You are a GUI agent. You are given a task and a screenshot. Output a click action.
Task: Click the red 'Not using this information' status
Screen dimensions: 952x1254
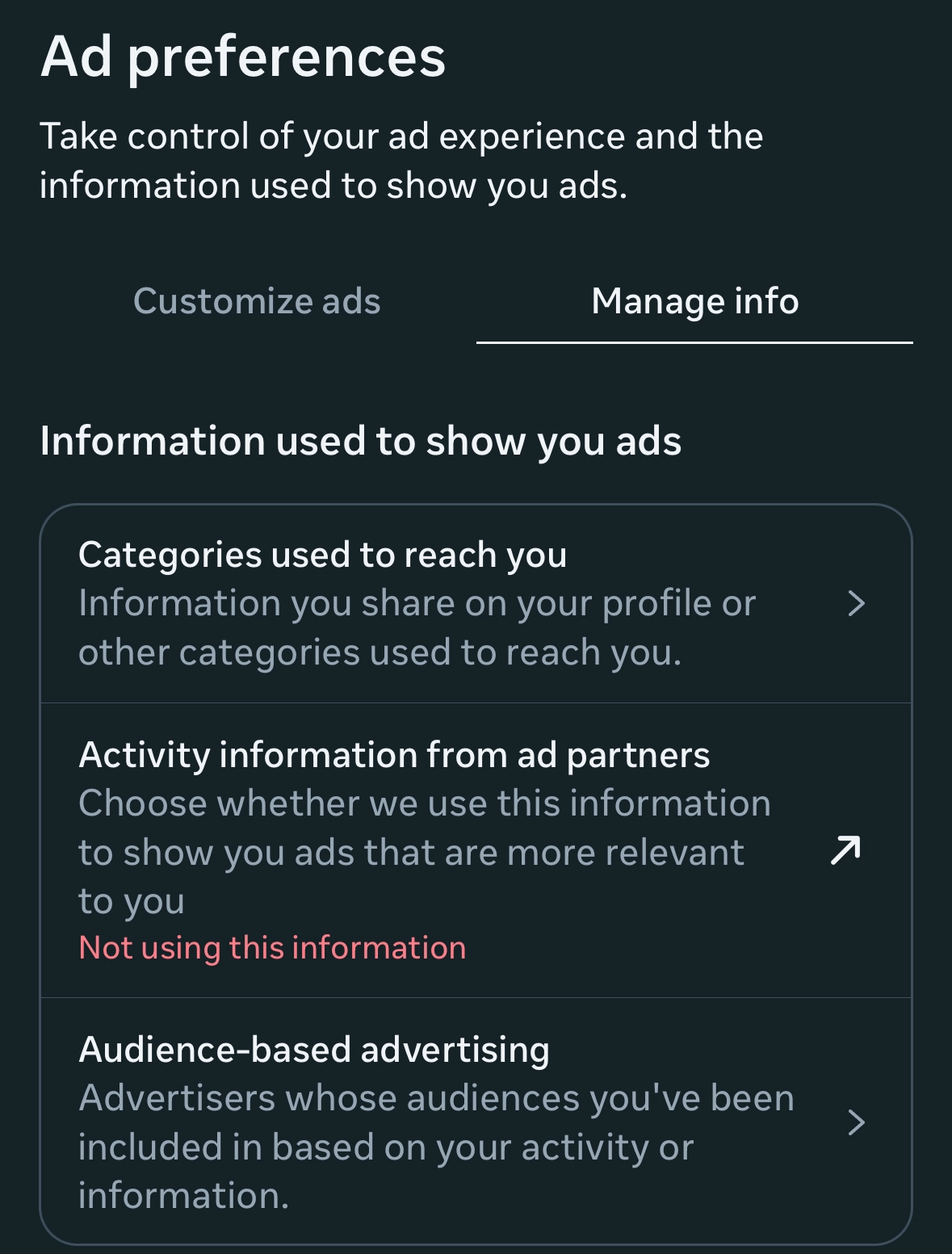pos(272,947)
